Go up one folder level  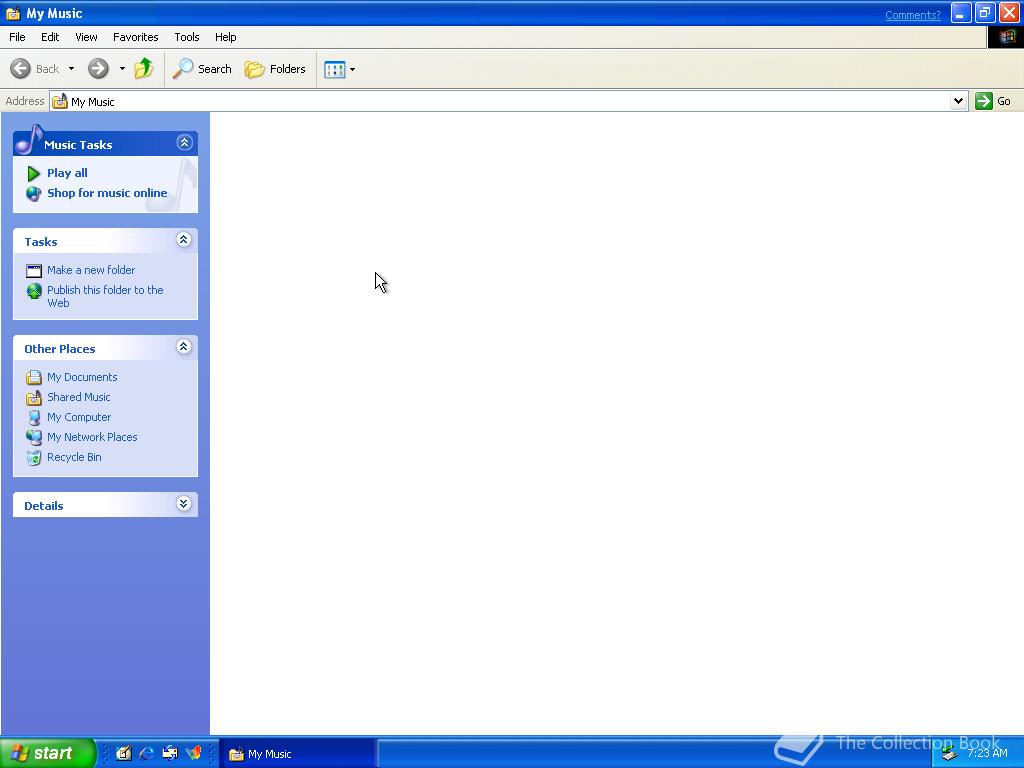(x=144, y=69)
